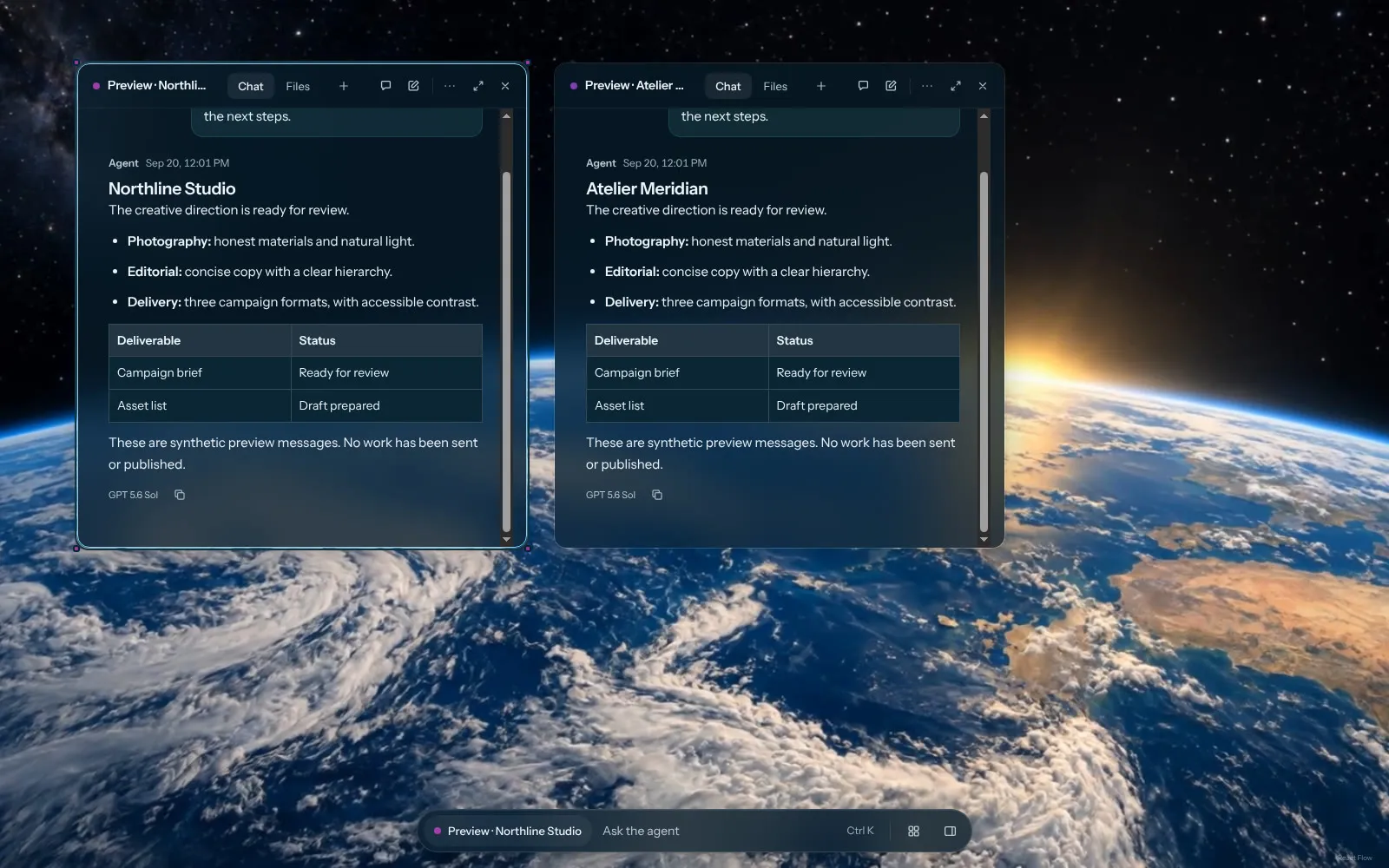1389x868 pixels.
Task: Click 'GPT 5.6 Sol' label in Atelier window
Action: 610,495
